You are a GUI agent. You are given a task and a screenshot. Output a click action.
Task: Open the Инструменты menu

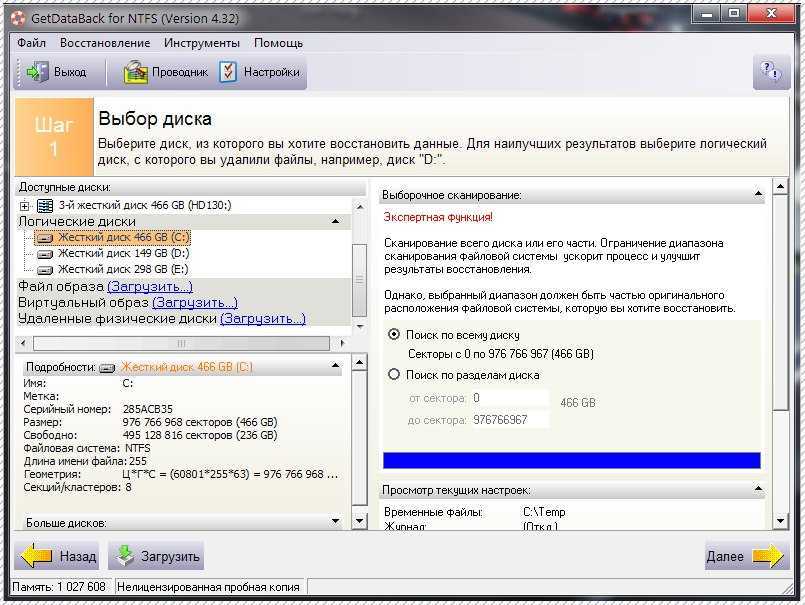pos(202,43)
